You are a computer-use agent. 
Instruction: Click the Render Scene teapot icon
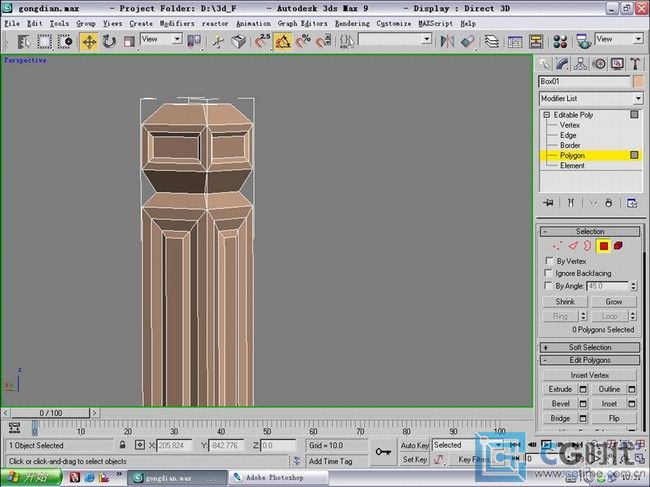[584, 41]
